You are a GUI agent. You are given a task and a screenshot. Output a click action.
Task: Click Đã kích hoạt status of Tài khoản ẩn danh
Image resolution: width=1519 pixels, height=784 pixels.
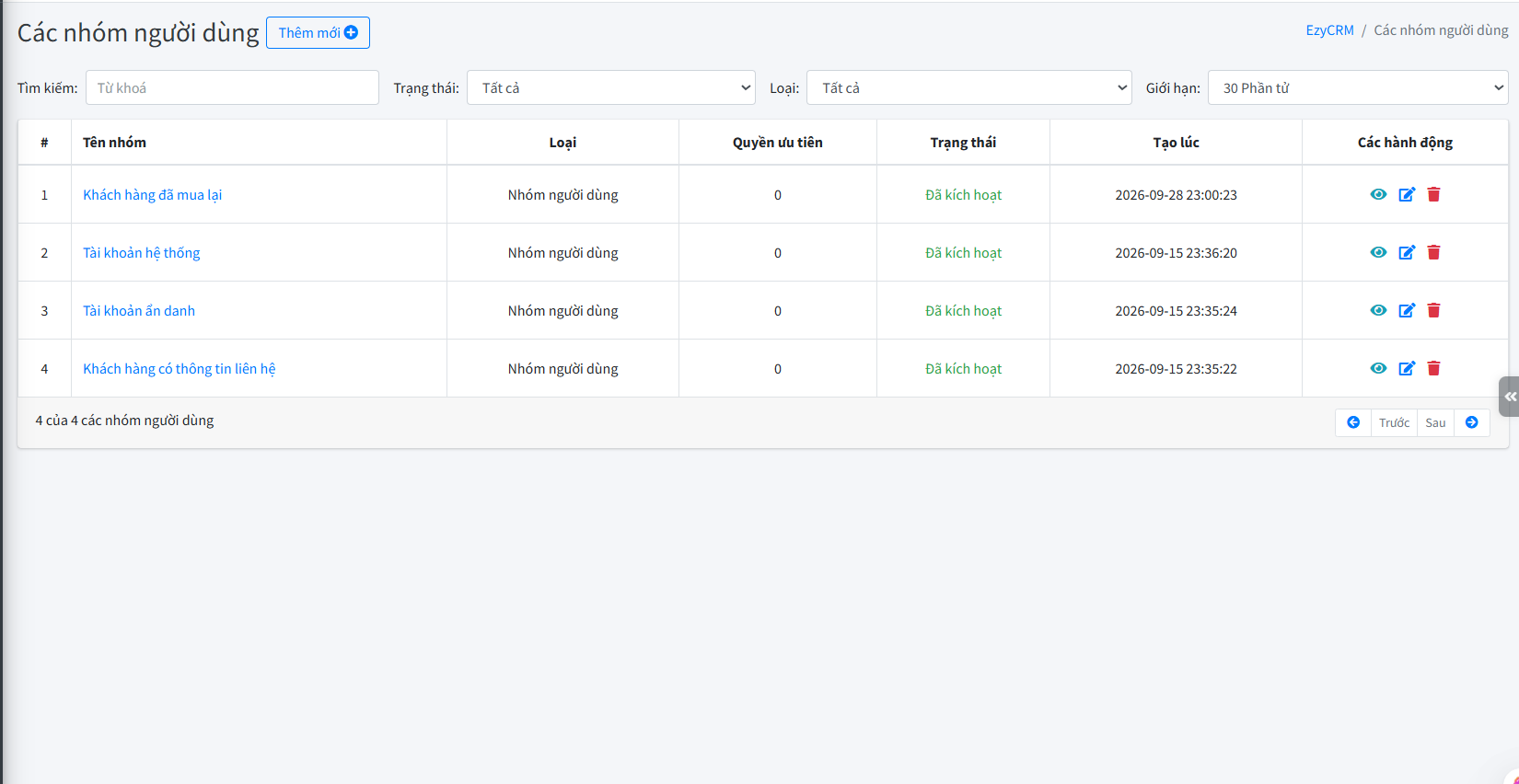(963, 310)
